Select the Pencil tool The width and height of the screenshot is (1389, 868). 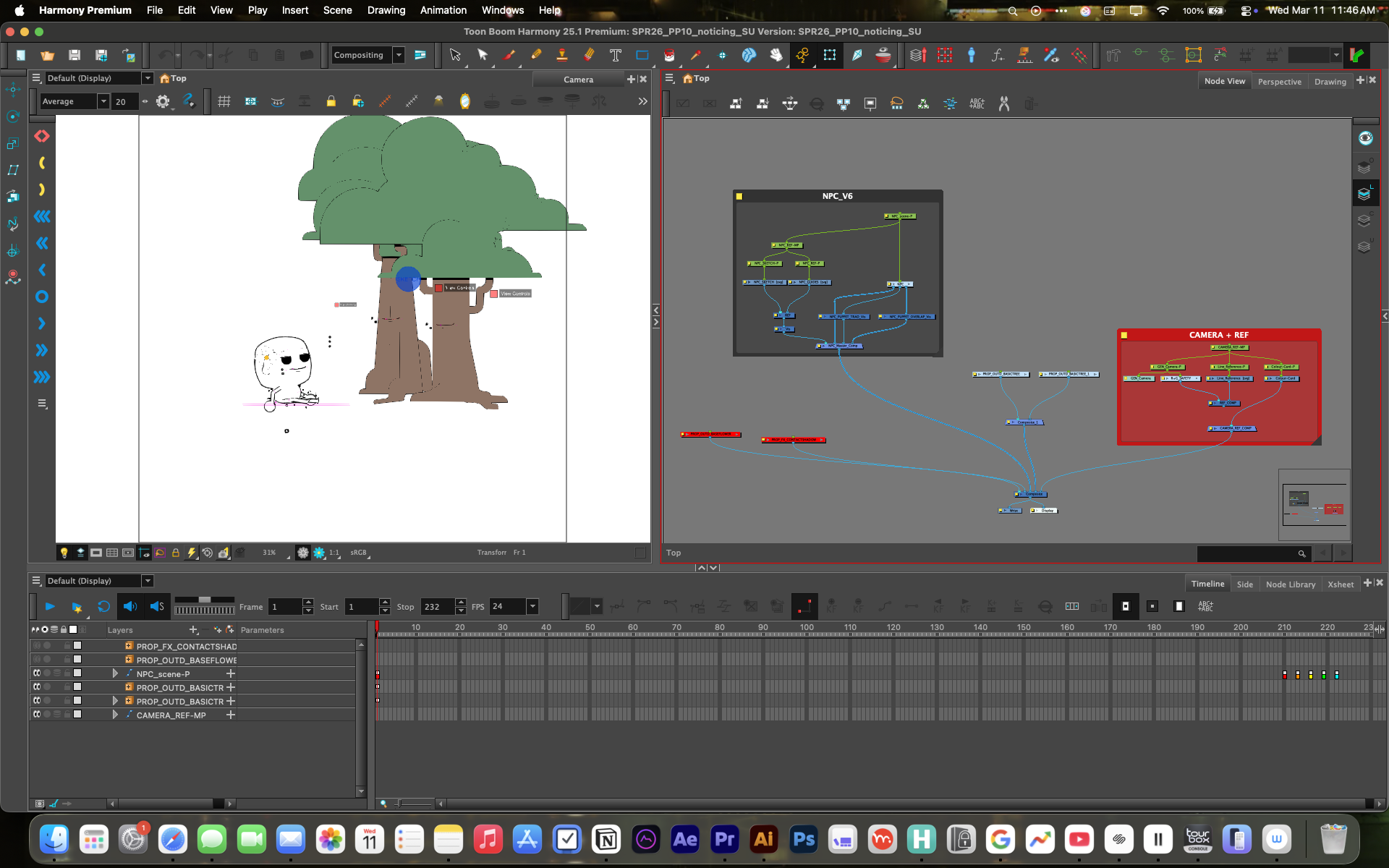coord(536,55)
